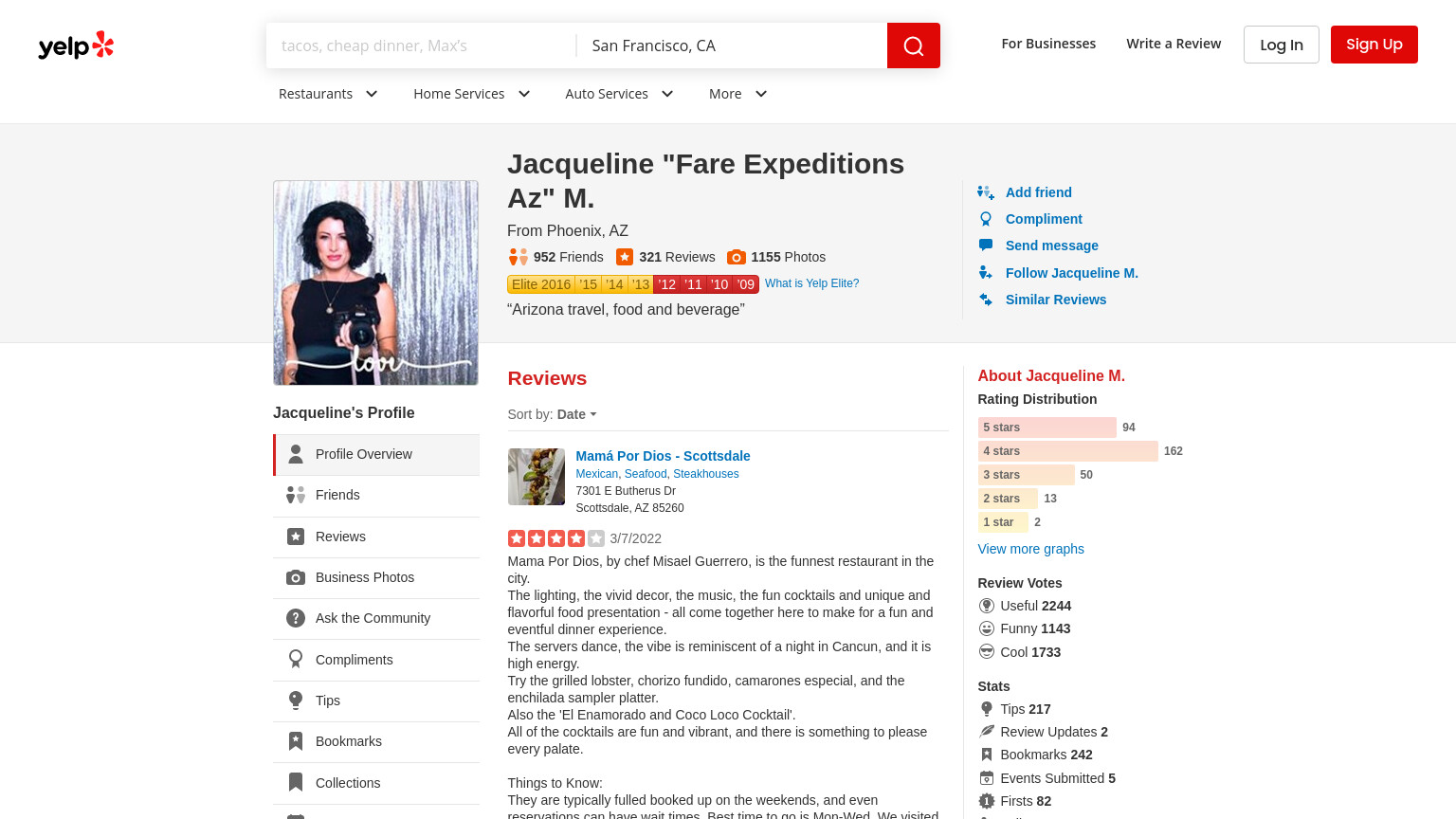Click the Mamá Por Dios food thumbnail
Image resolution: width=1456 pixels, height=819 pixels.
pyautogui.click(x=537, y=477)
